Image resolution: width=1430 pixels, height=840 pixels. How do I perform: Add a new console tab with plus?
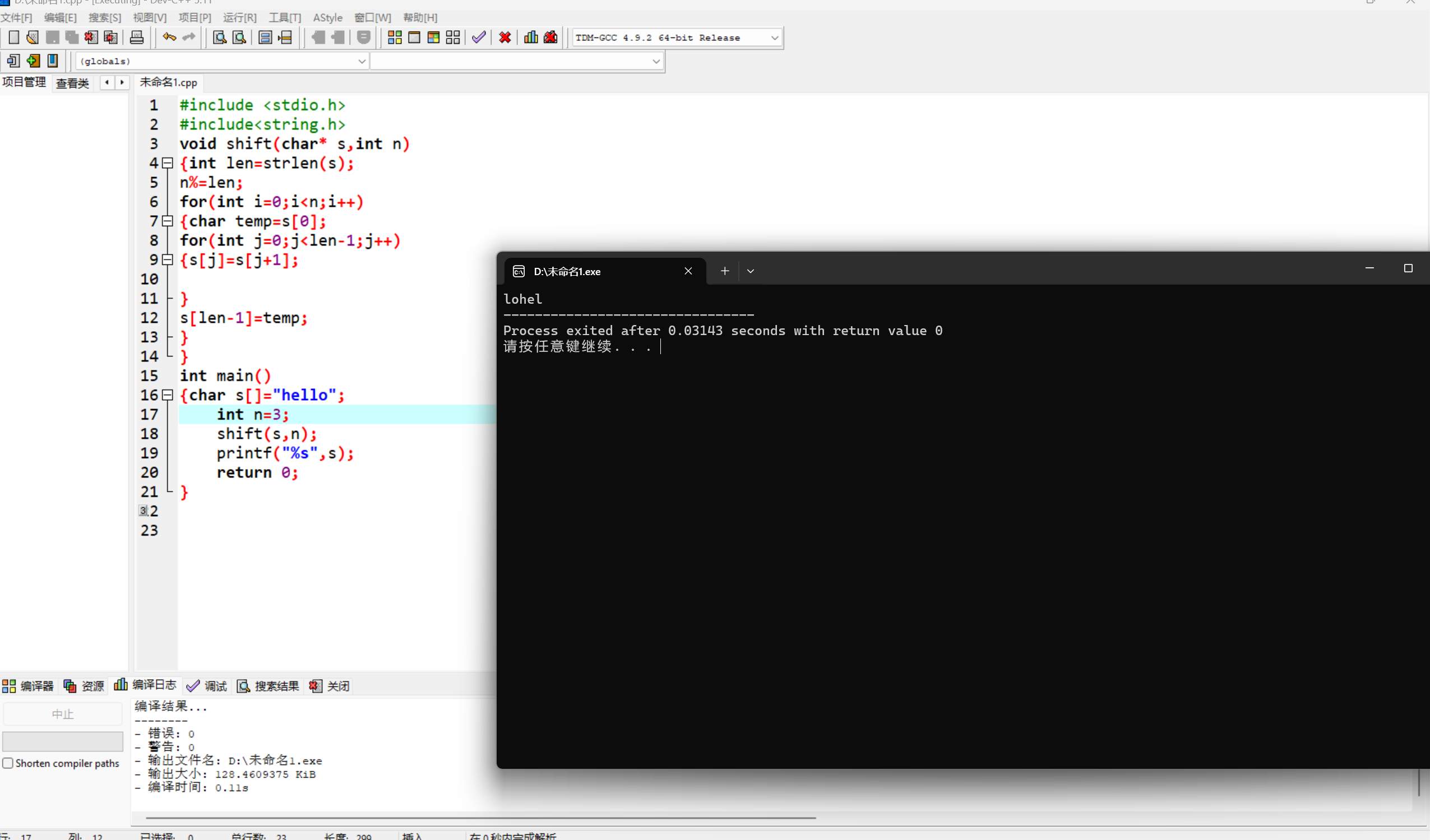[x=725, y=271]
